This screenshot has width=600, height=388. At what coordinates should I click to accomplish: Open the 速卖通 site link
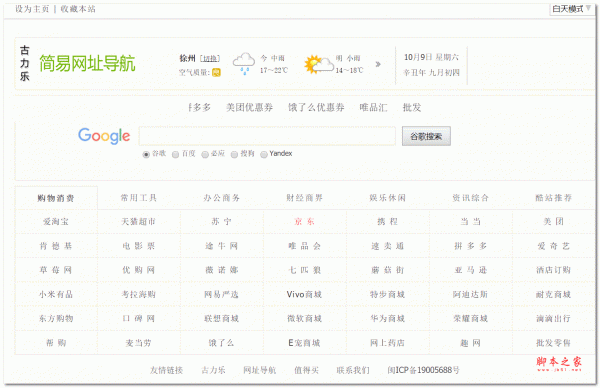pos(387,246)
